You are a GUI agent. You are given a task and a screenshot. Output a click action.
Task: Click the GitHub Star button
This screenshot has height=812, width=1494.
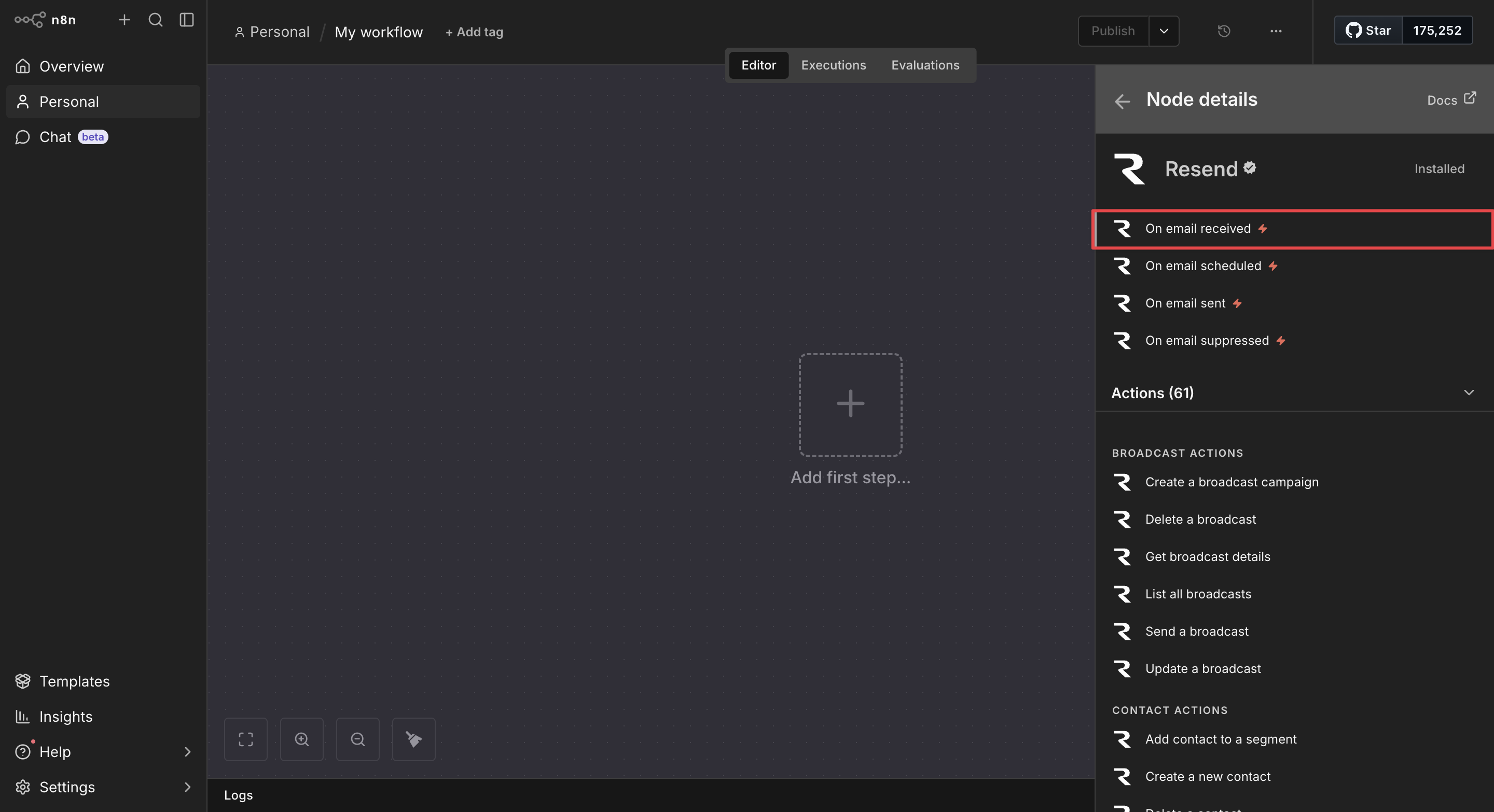coord(1368,31)
